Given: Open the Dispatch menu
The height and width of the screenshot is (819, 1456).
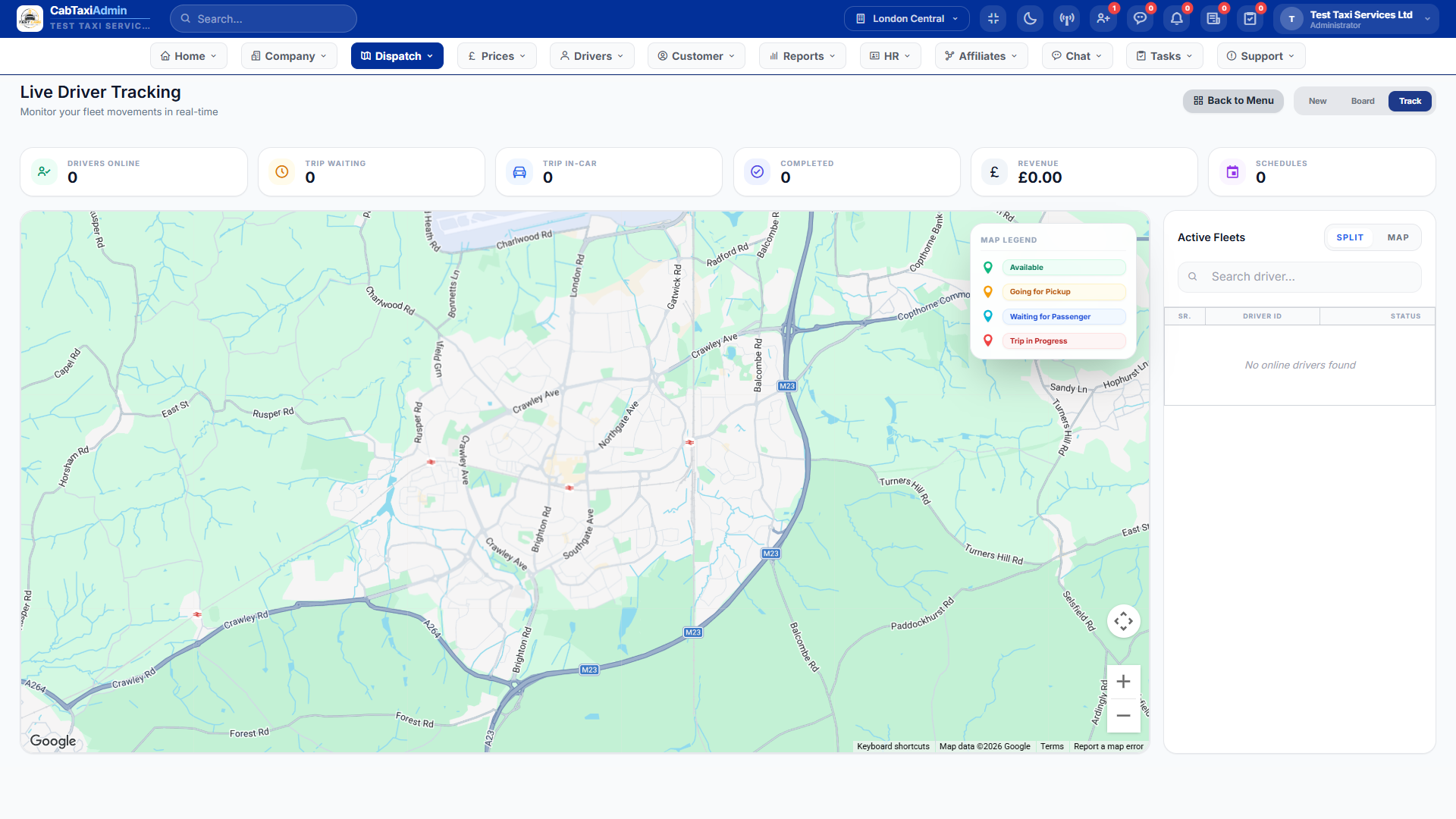Looking at the screenshot, I should coord(397,56).
